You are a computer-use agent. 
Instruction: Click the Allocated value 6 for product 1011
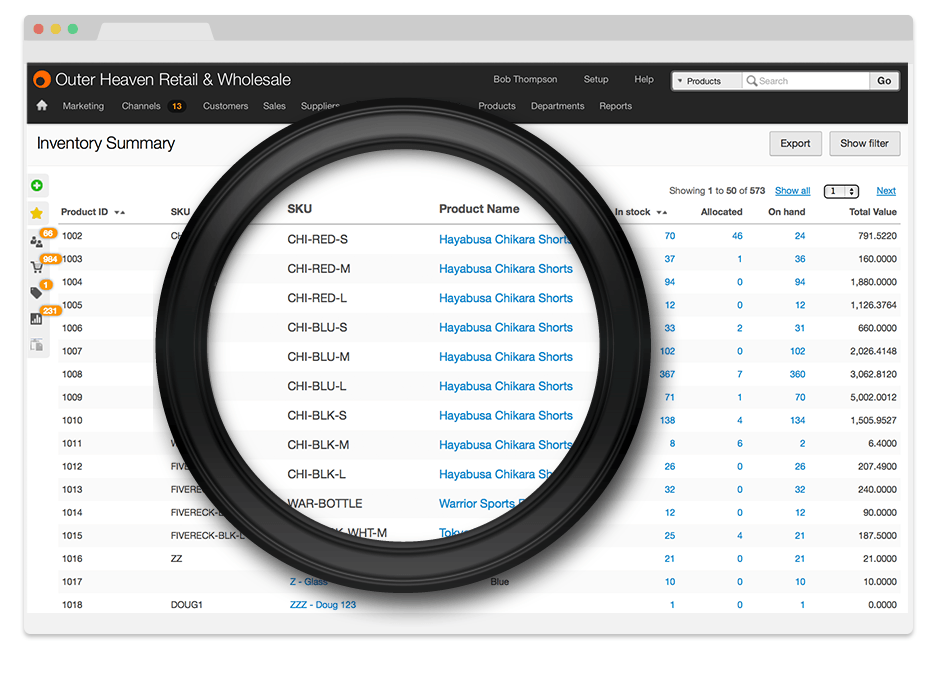tap(740, 443)
